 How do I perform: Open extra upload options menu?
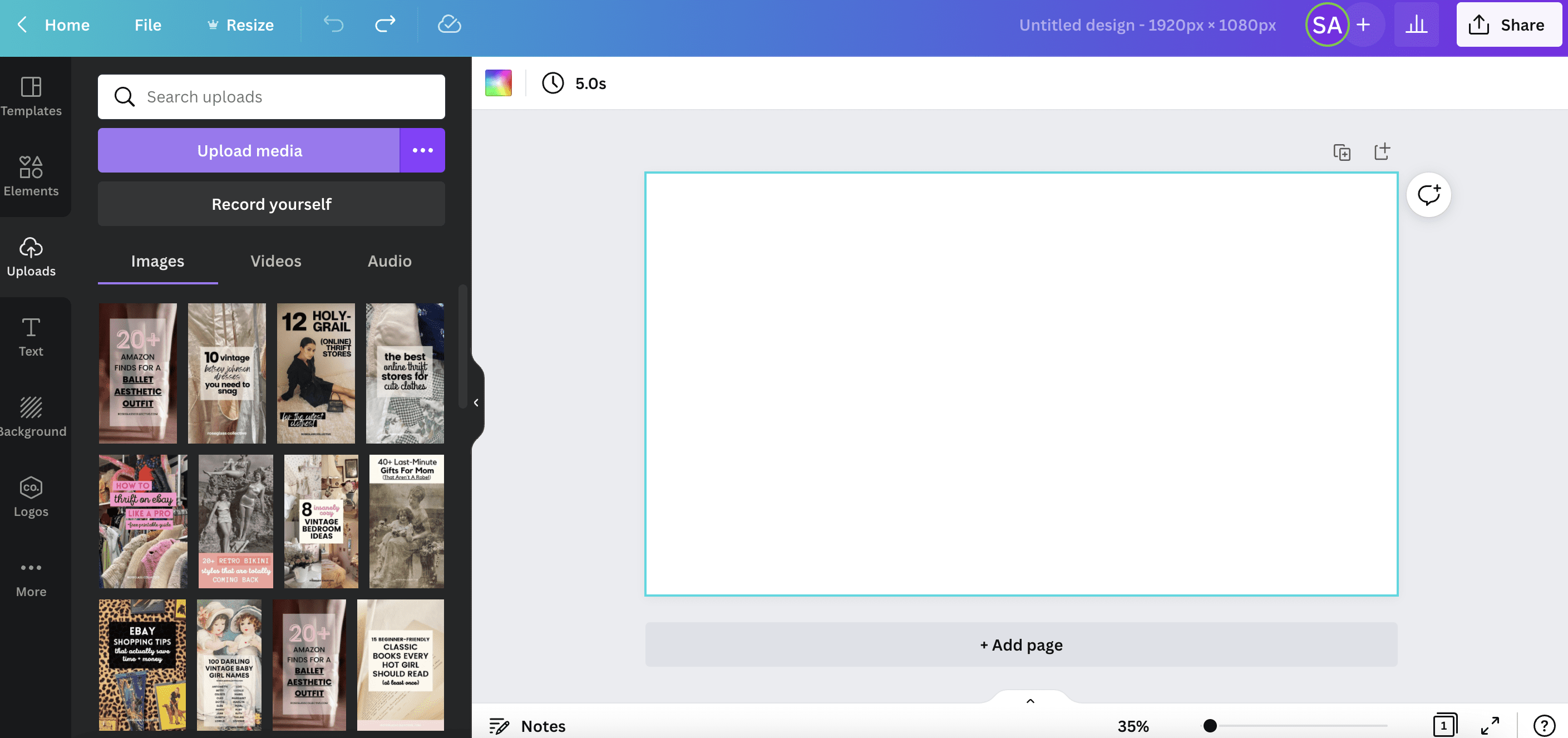[x=422, y=150]
